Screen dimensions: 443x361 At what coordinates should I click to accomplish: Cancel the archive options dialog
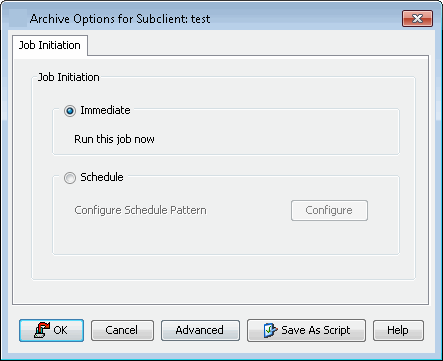(122, 330)
